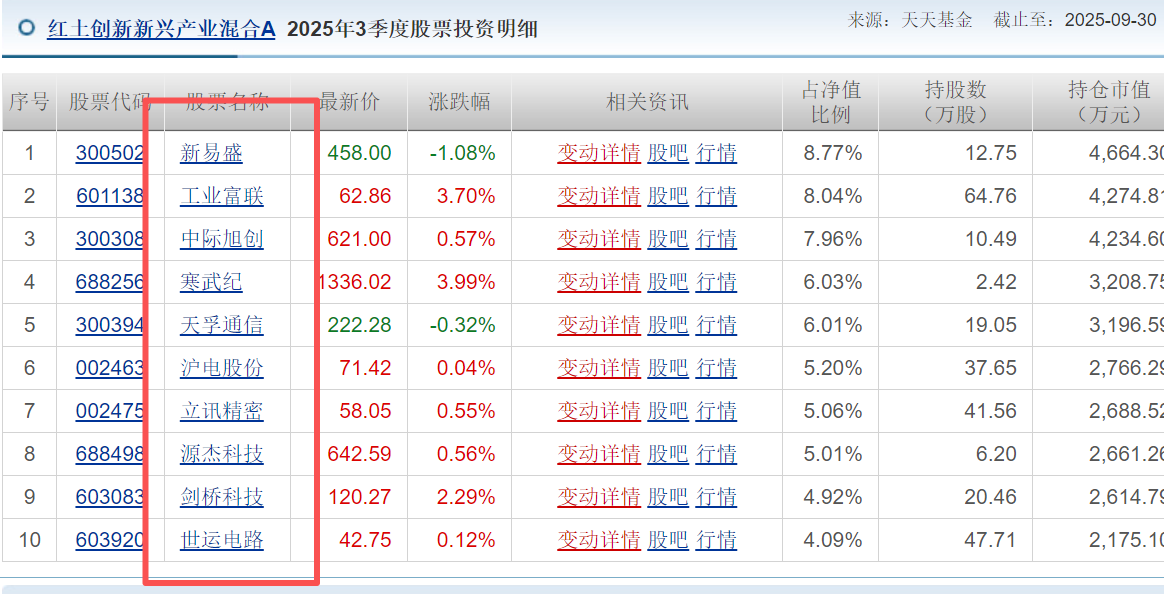Open 股吧 for 源杰科技 row

click(x=668, y=454)
